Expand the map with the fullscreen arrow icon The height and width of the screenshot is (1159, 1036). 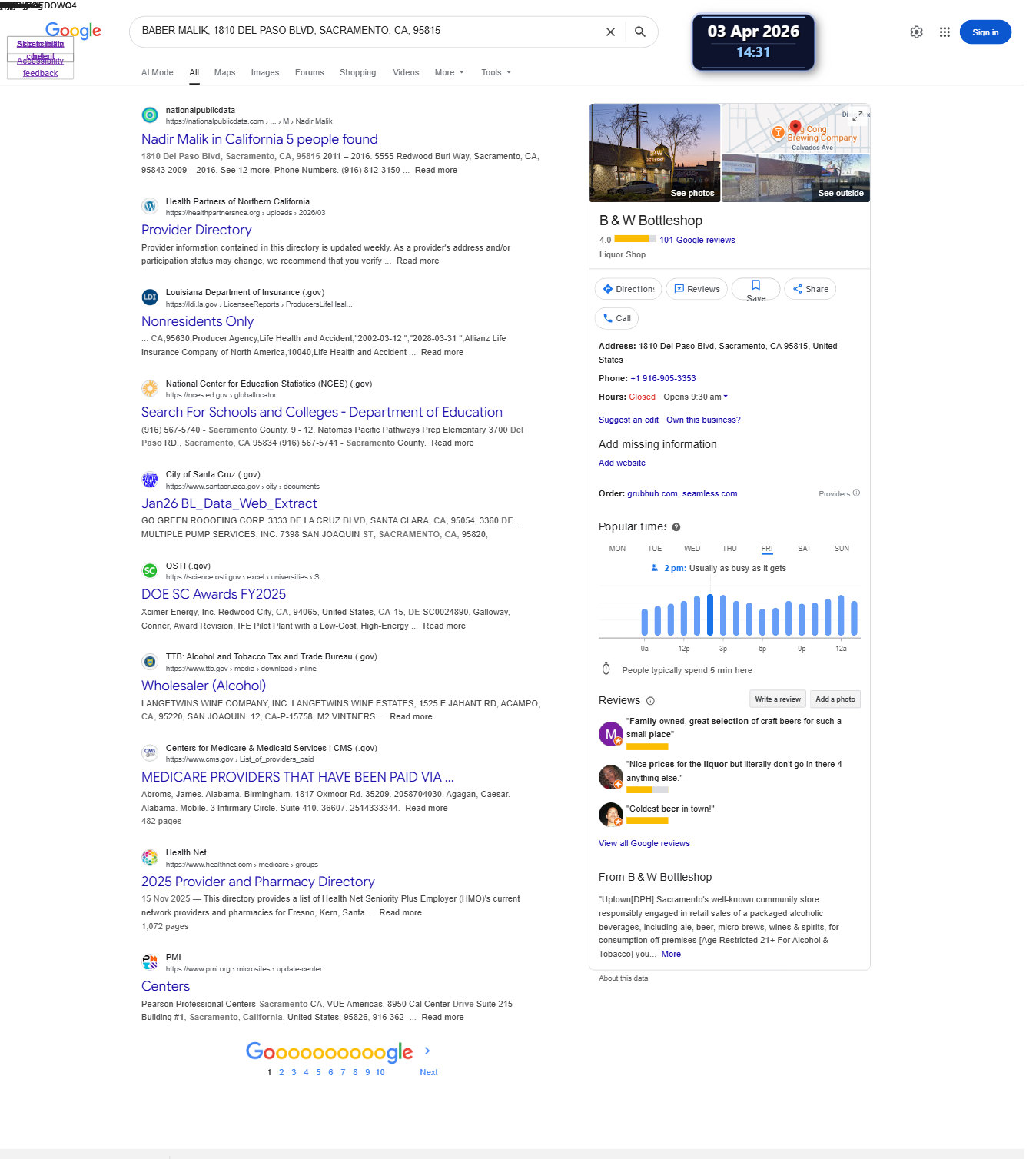coord(858,116)
